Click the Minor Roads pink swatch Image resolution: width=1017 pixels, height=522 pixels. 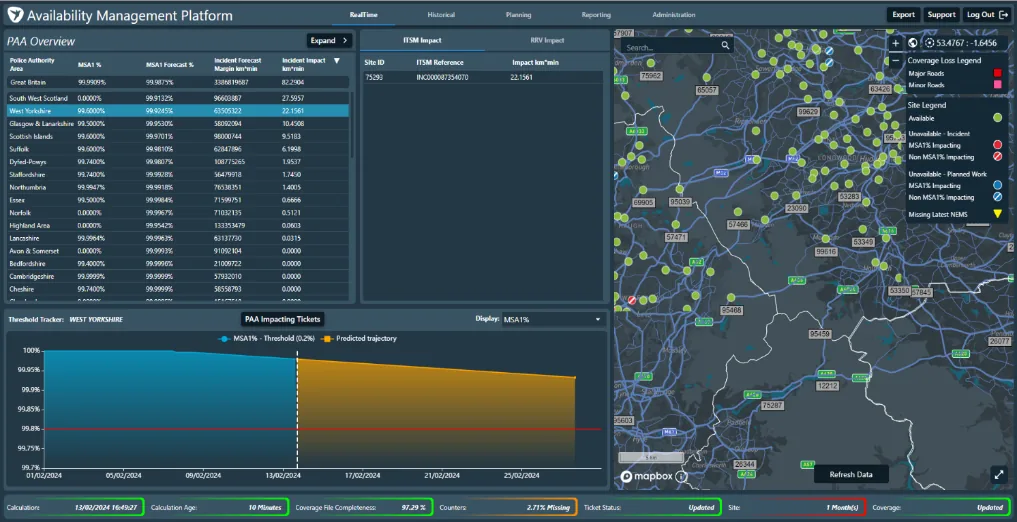[998, 85]
